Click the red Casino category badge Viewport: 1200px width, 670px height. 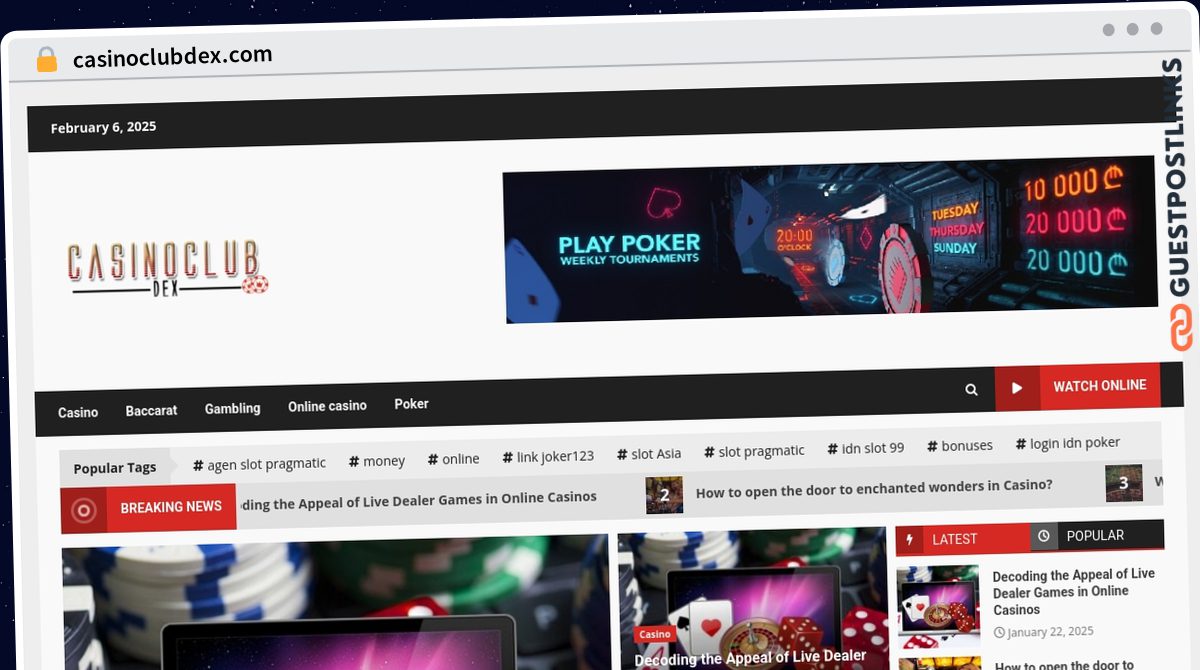pos(655,634)
